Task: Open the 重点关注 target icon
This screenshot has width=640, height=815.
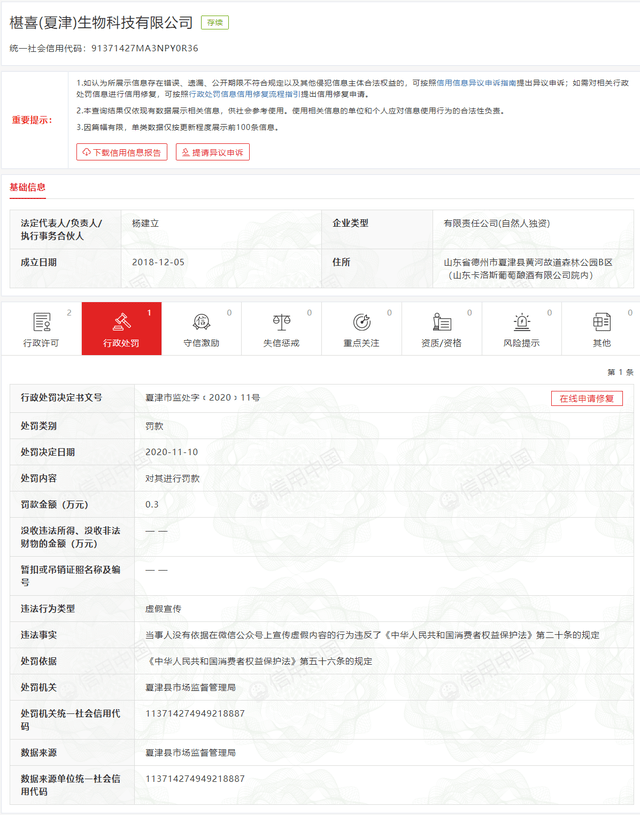Action: click(361, 322)
